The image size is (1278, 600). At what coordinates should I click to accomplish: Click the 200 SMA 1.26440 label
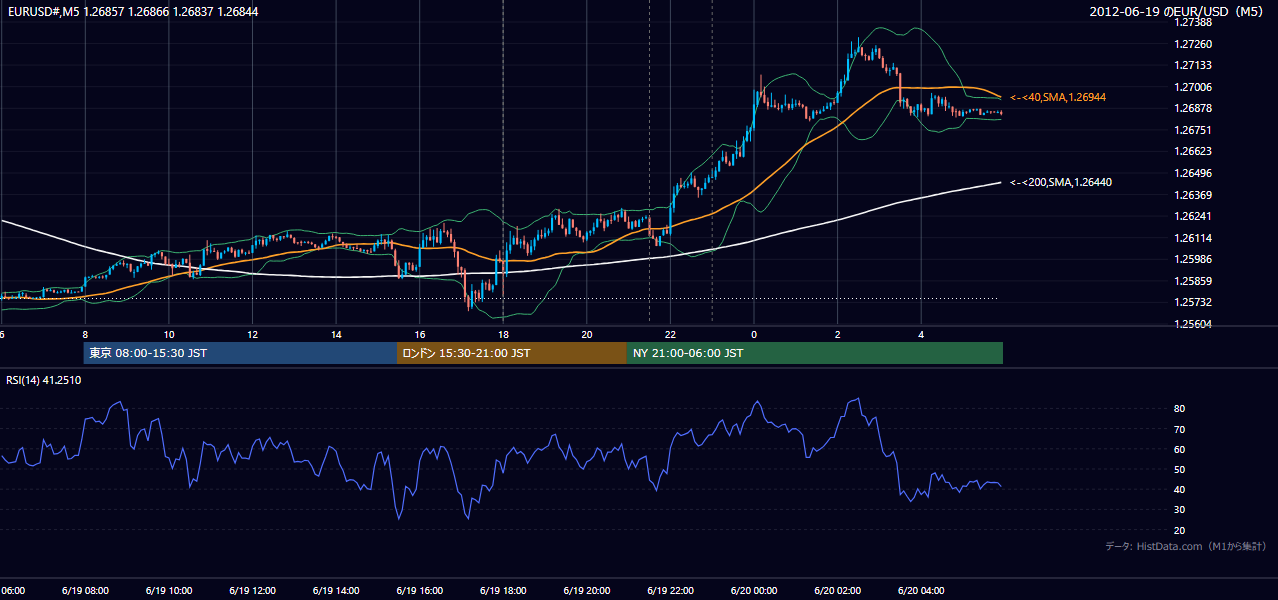(x=1061, y=182)
